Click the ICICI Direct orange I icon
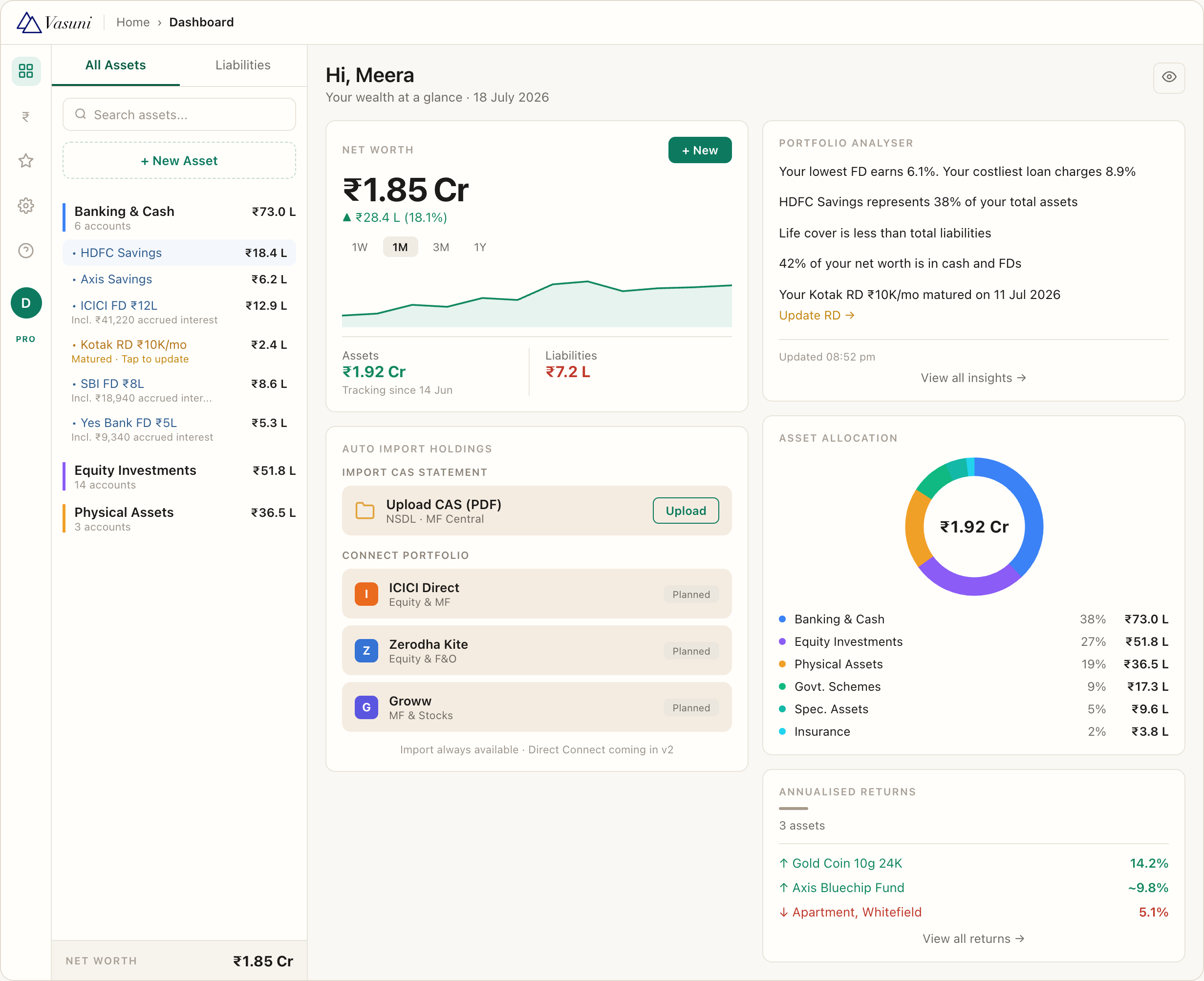Screen dimensions: 1204x981 coord(366,594)
